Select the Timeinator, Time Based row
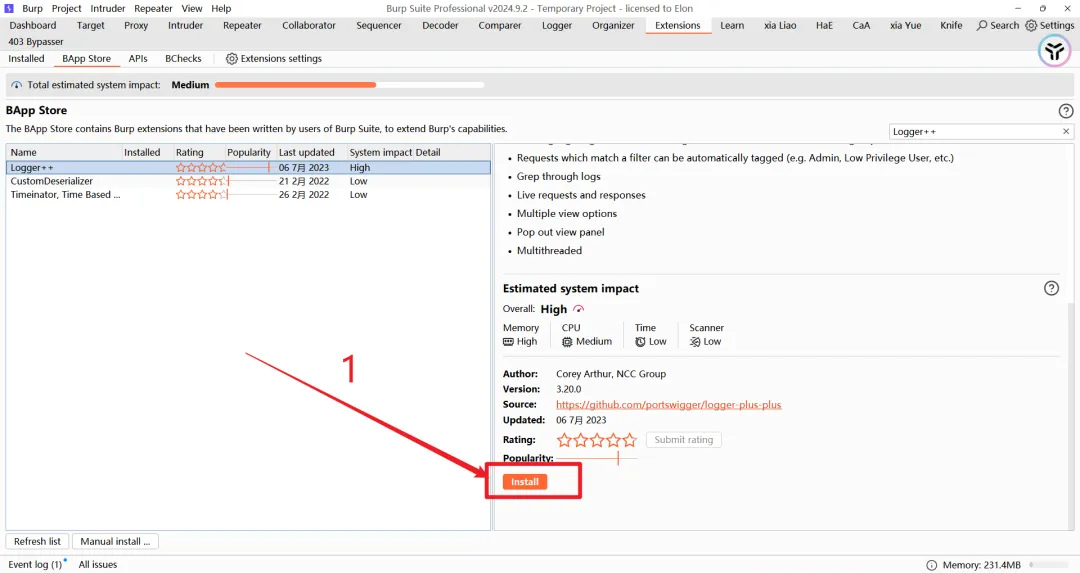This screenshot has height=574, width=1080. click(248, 195)
